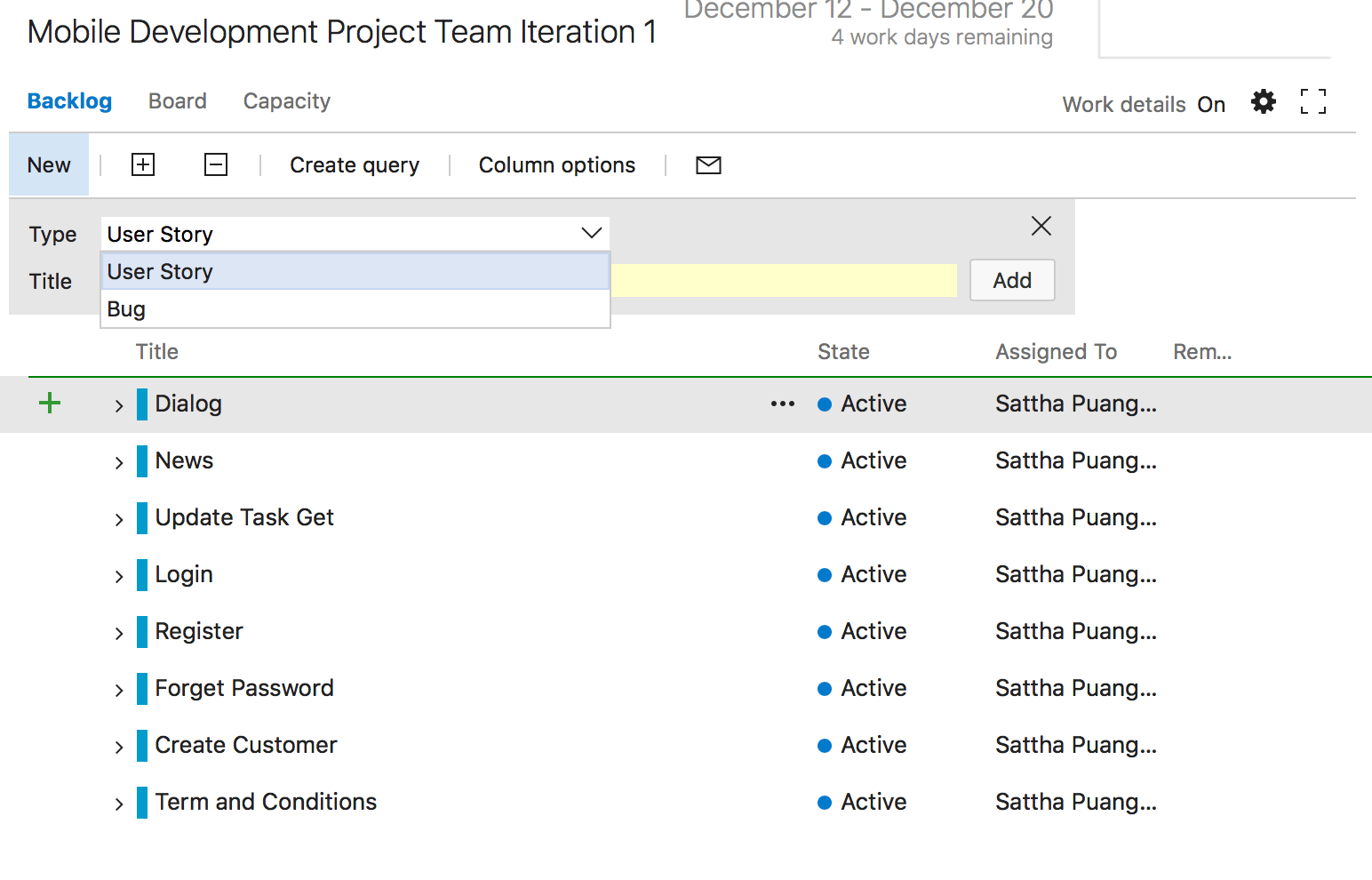Open the ellipsis menu for Dialog
The height and width of the screenshot is (880, 1372).
point(783,404)
